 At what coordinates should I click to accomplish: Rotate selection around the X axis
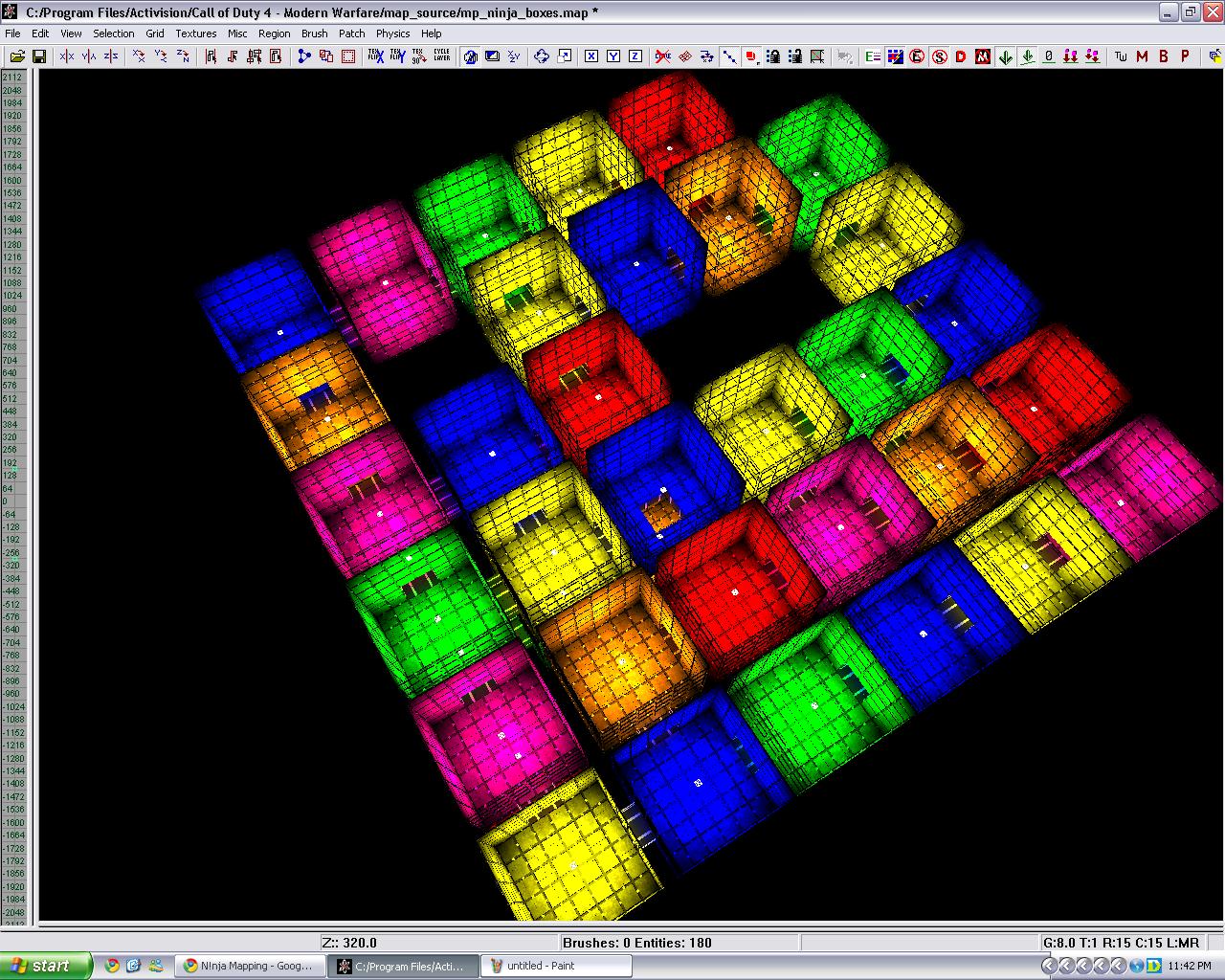[139, 56]
